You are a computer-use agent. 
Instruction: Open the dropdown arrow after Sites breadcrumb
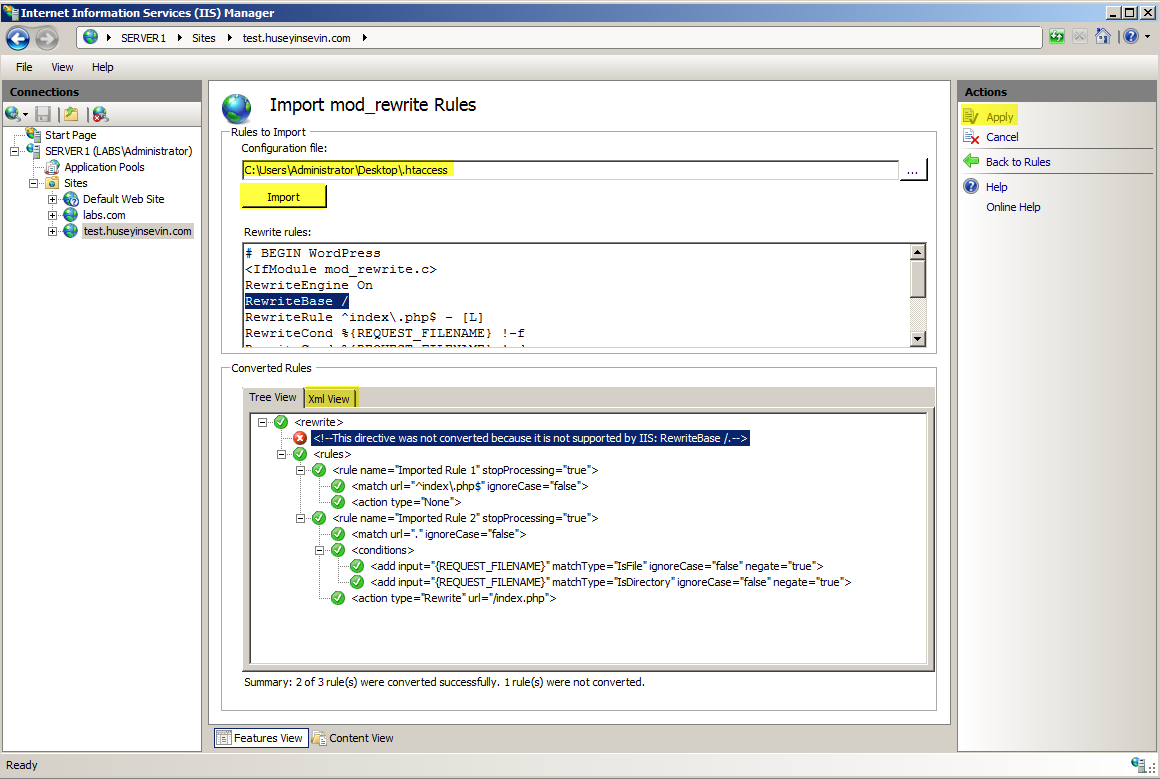point(229,38)
